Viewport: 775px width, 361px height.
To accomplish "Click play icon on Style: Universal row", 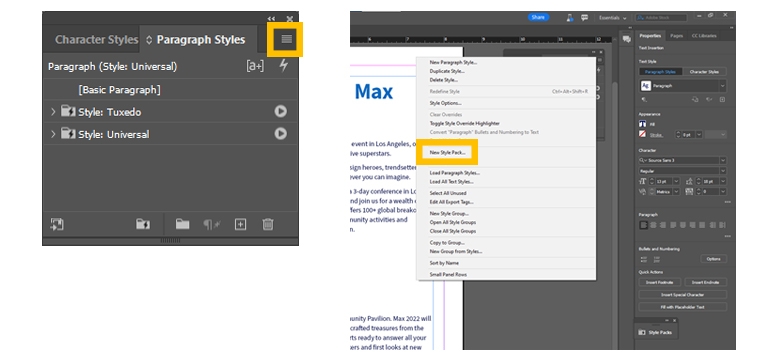I will (x=280, y=134).
